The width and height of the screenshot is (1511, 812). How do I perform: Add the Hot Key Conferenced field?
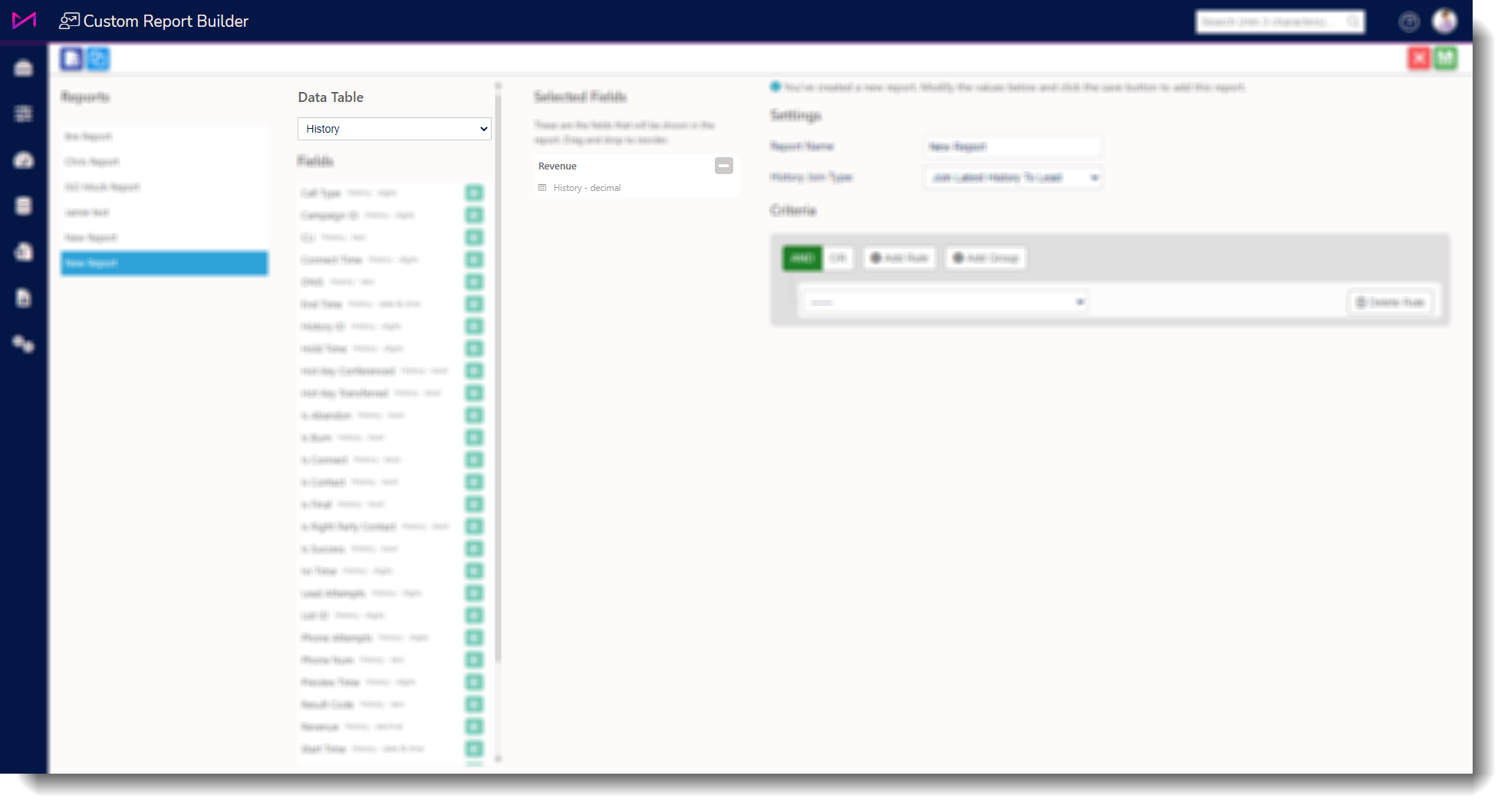(475, 371)
